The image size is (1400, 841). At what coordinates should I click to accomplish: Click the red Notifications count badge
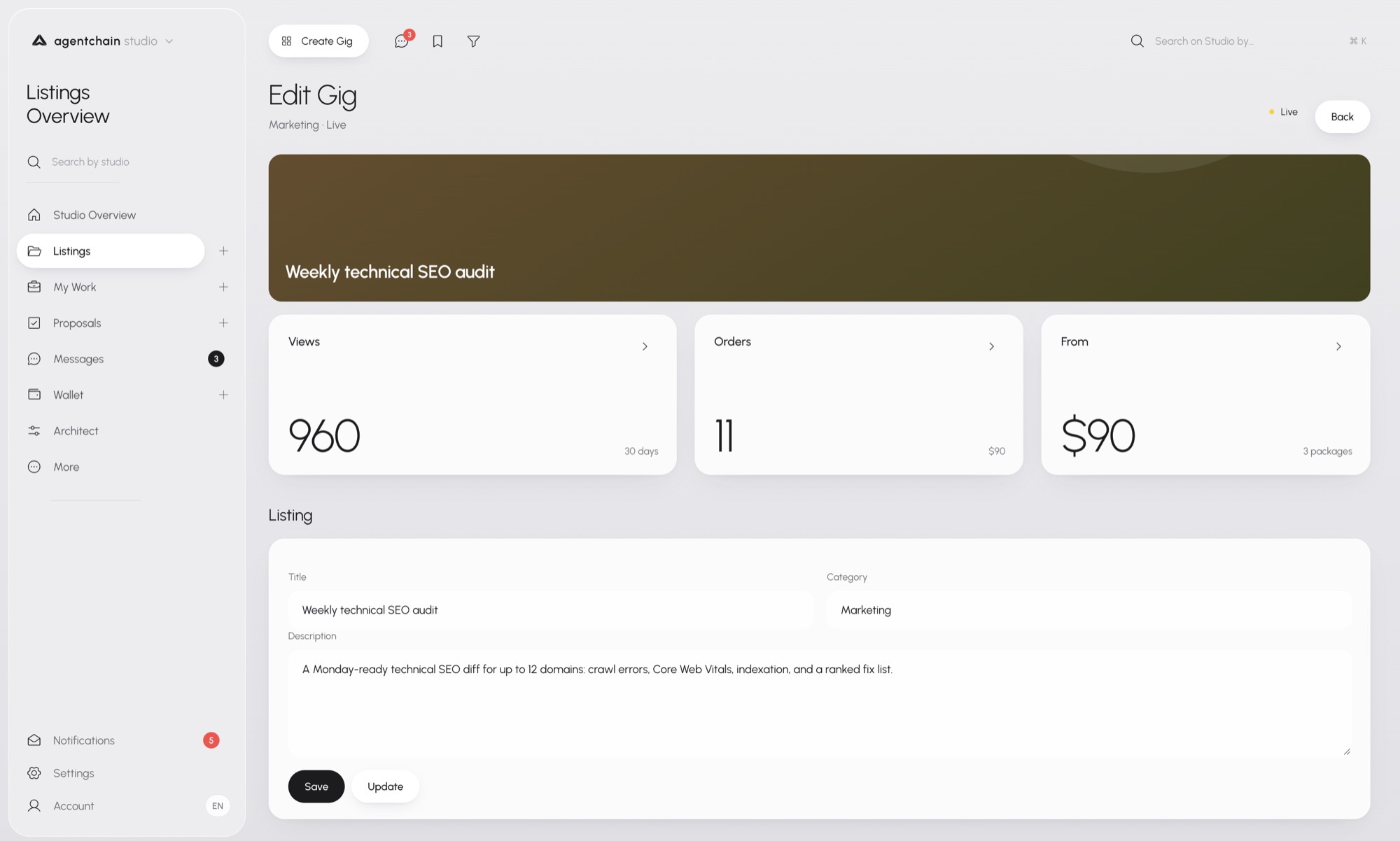(x=211, y=740)
